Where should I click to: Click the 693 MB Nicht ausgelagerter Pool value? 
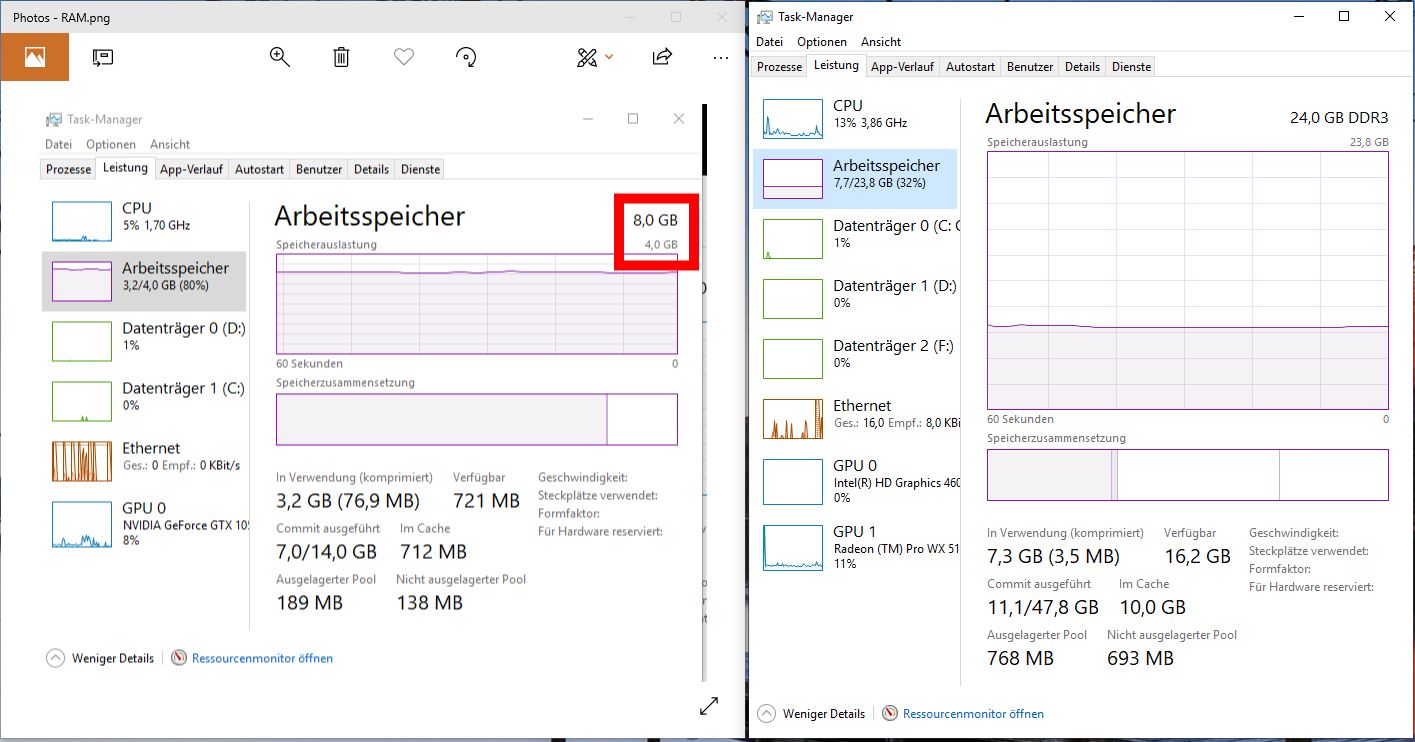1140,658
